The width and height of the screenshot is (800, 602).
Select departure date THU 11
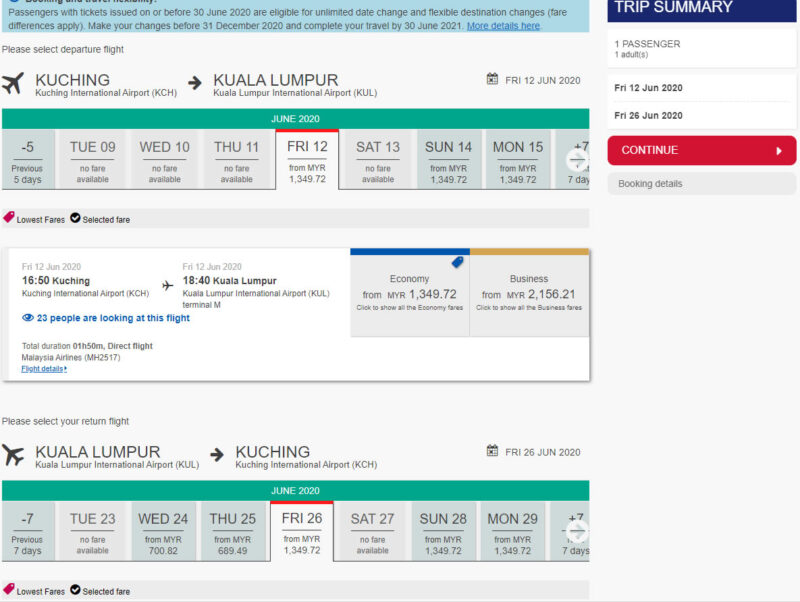236,160
